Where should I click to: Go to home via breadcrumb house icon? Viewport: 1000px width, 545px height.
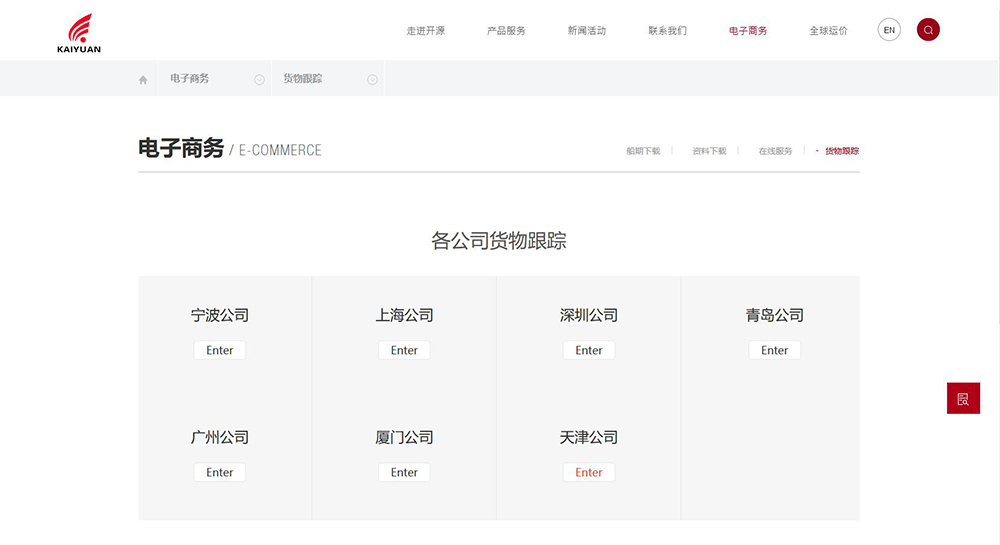coord(143,80)
